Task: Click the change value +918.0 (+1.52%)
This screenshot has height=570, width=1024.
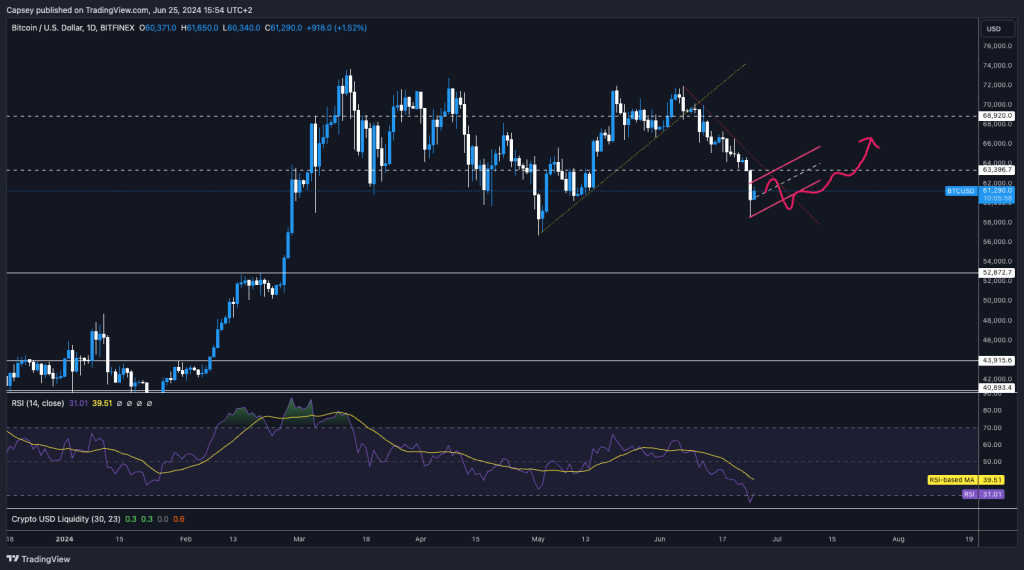Action: click(x=336, y=28)
